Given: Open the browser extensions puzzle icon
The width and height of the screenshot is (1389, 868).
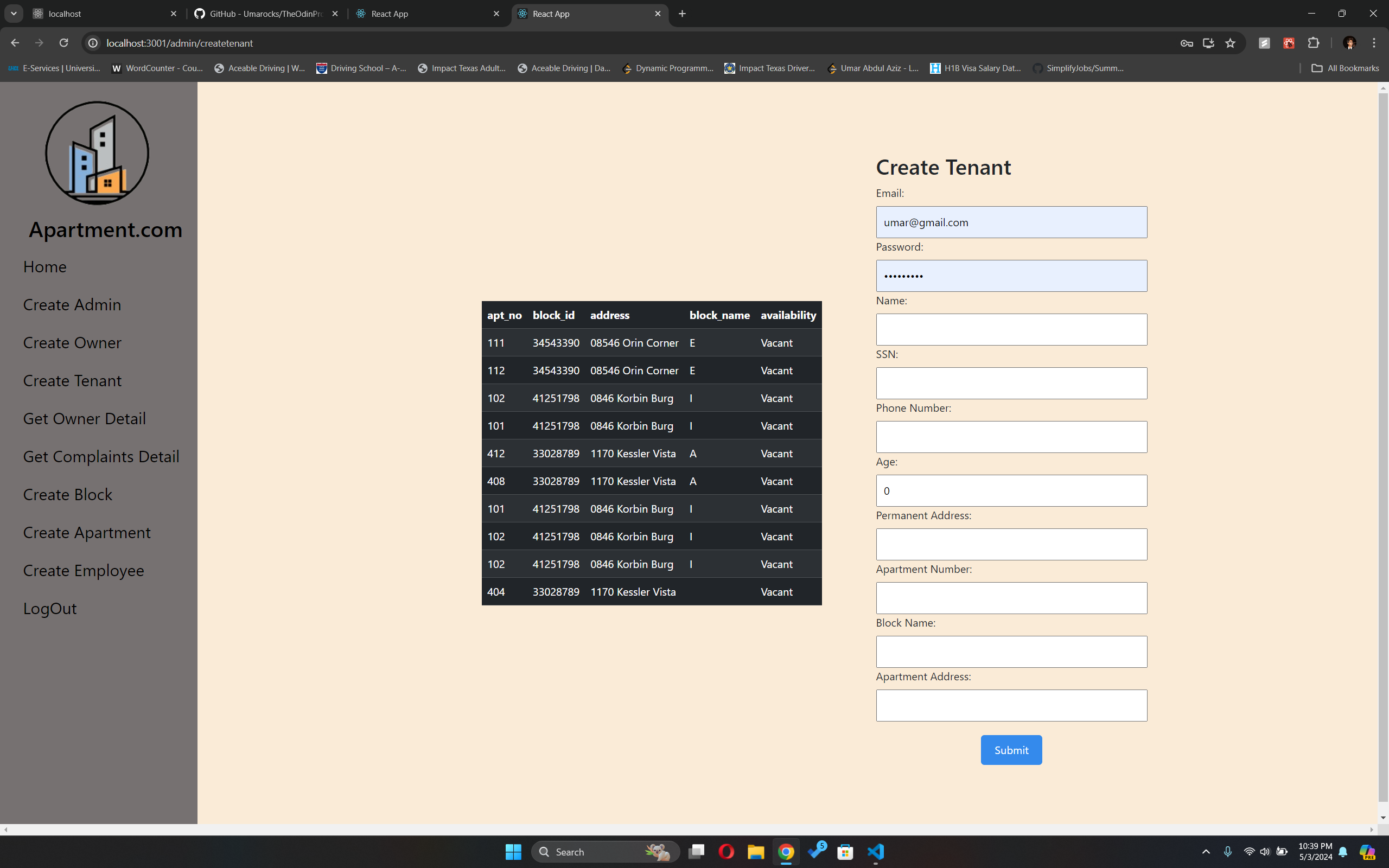Looking at the screenshot, I should pyautogui.click(x=1313, y=43).
